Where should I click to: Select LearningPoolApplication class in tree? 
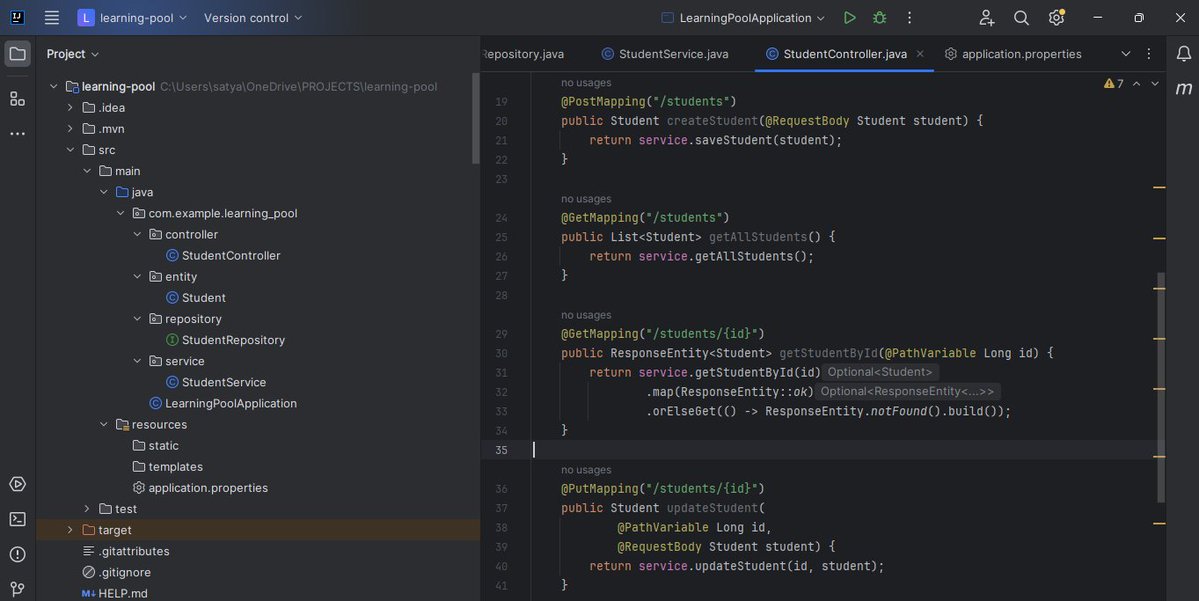(223, 403)
